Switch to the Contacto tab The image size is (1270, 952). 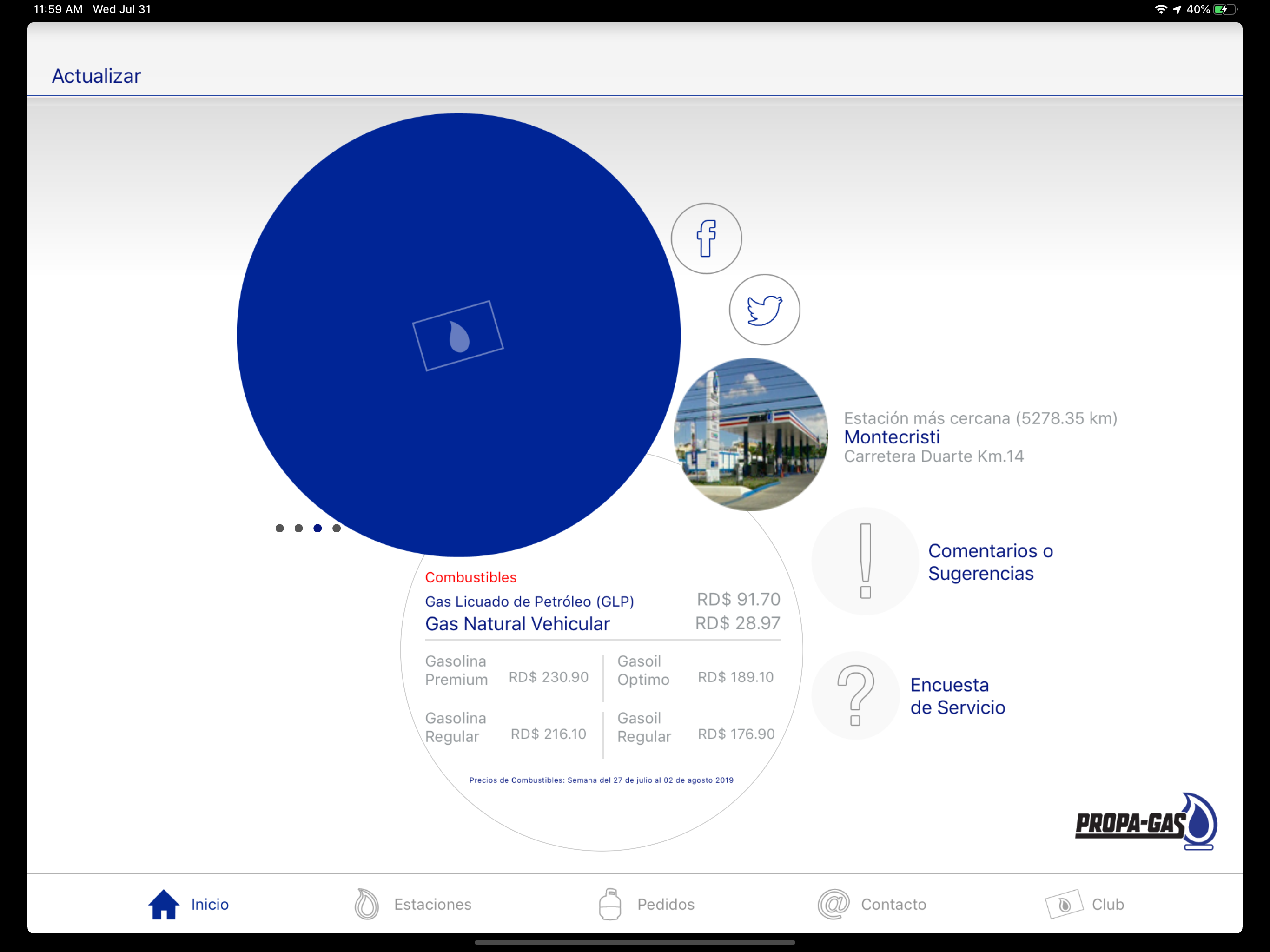(872, 904)
